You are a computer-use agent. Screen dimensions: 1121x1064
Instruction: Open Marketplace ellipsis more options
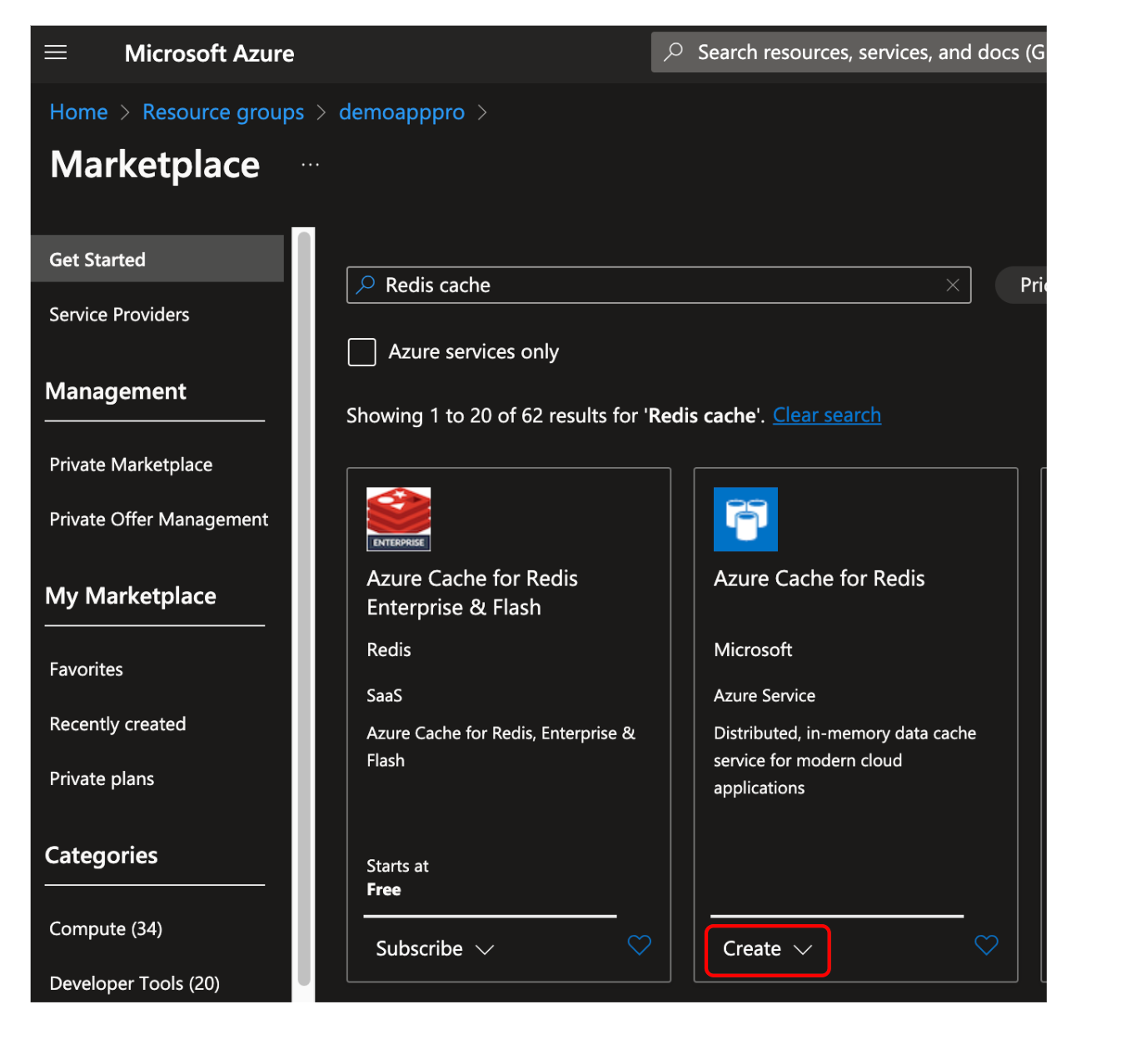click(310, 165)
